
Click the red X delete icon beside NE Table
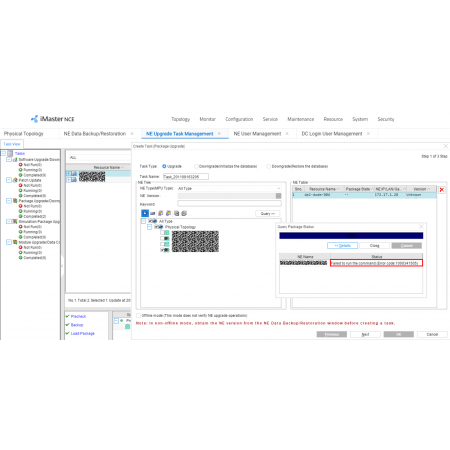pos(442,190)
